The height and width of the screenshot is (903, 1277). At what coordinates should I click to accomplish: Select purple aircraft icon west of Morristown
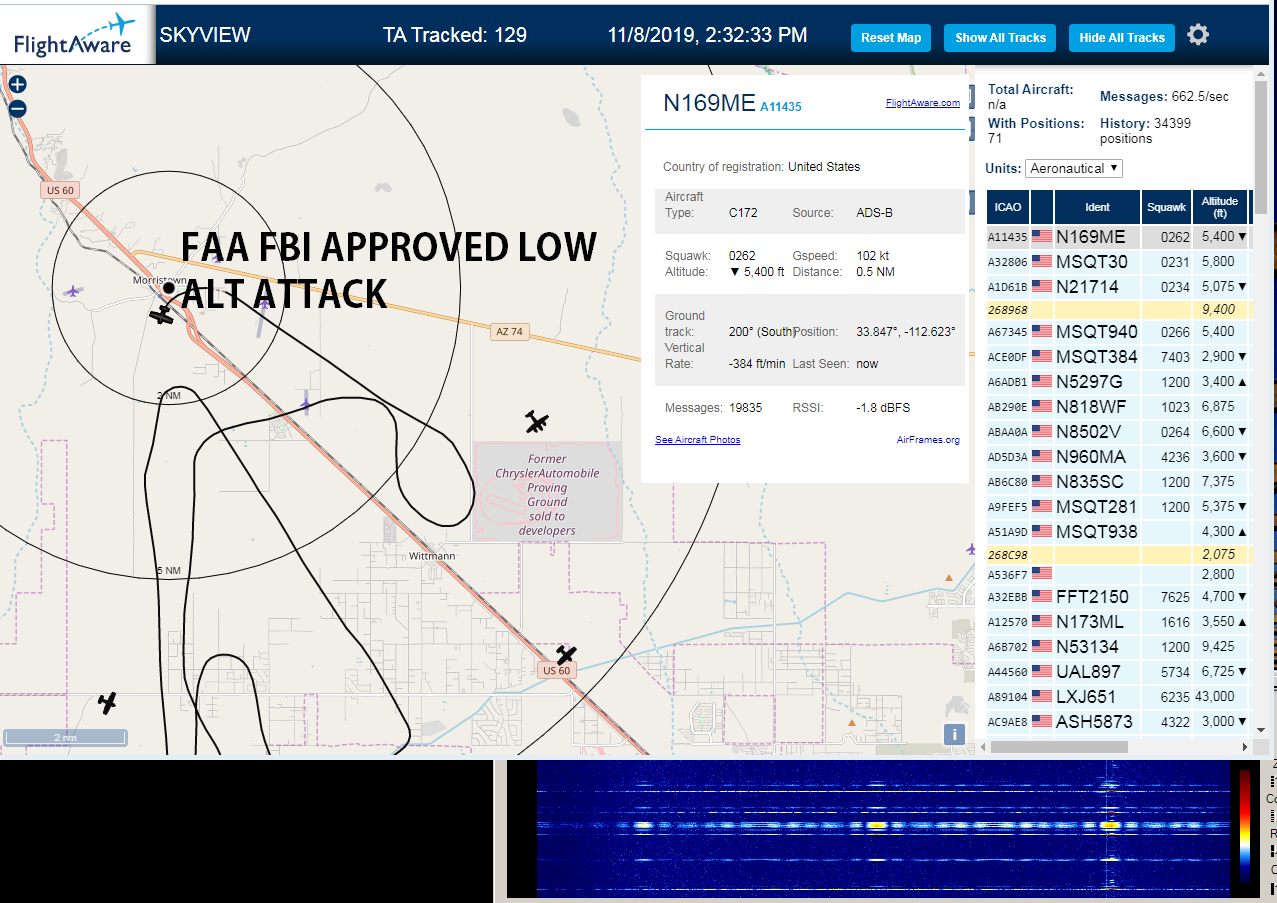pos(72,291)
